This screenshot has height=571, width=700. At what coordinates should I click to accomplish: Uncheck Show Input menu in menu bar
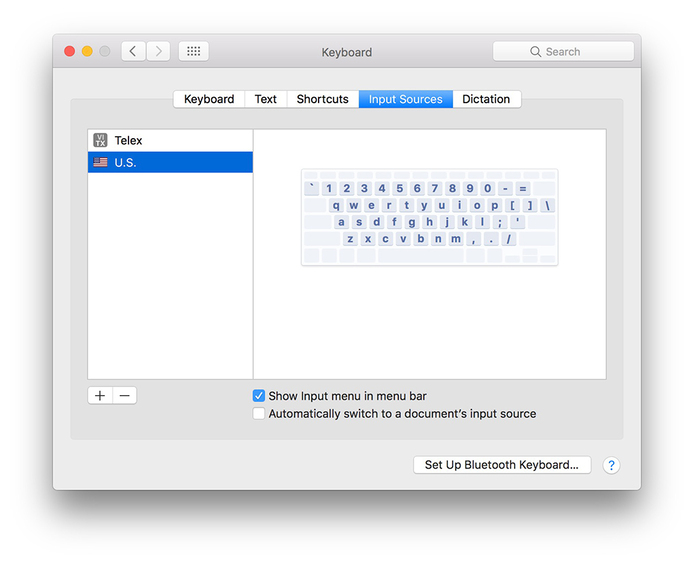[x=259, y=396]
